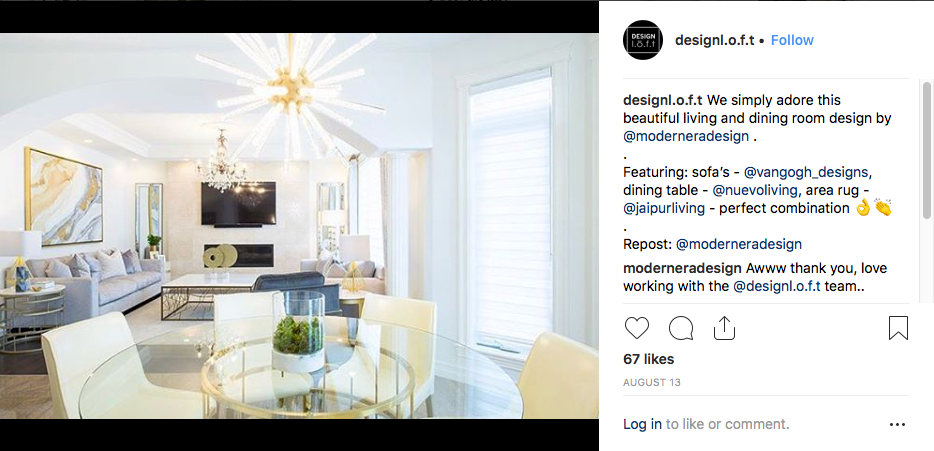This screenshot has height=451, width=934.
Task: Open comments via speech bubble icon
Action: [x=681, y=328]
